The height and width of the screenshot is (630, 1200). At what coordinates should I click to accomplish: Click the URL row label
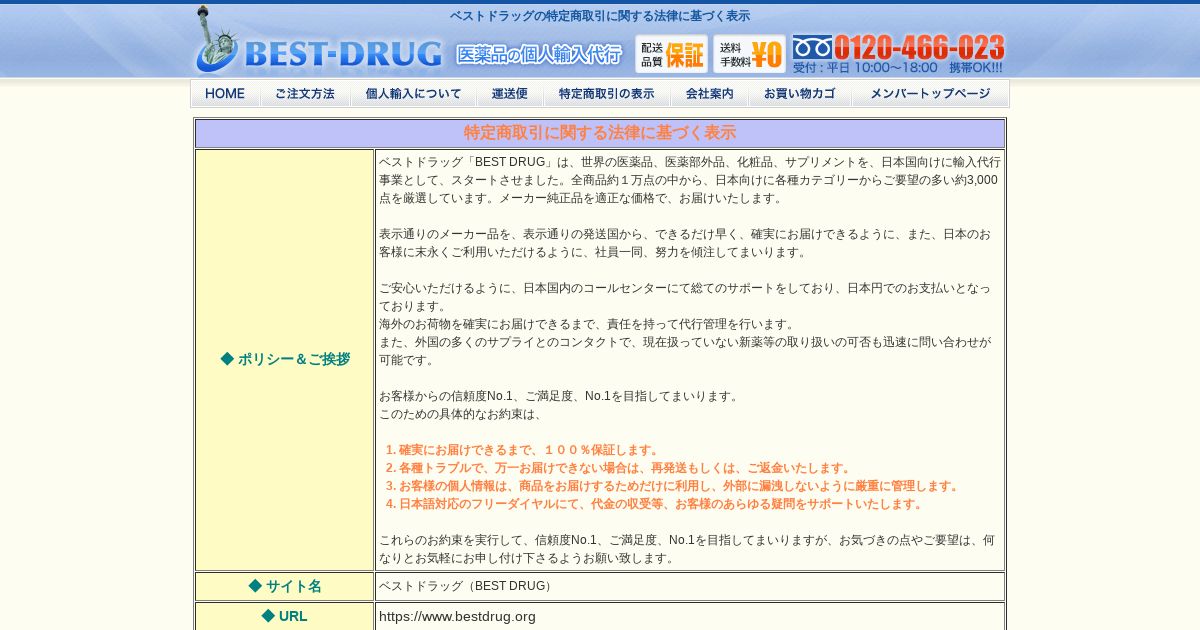point(285,616)
